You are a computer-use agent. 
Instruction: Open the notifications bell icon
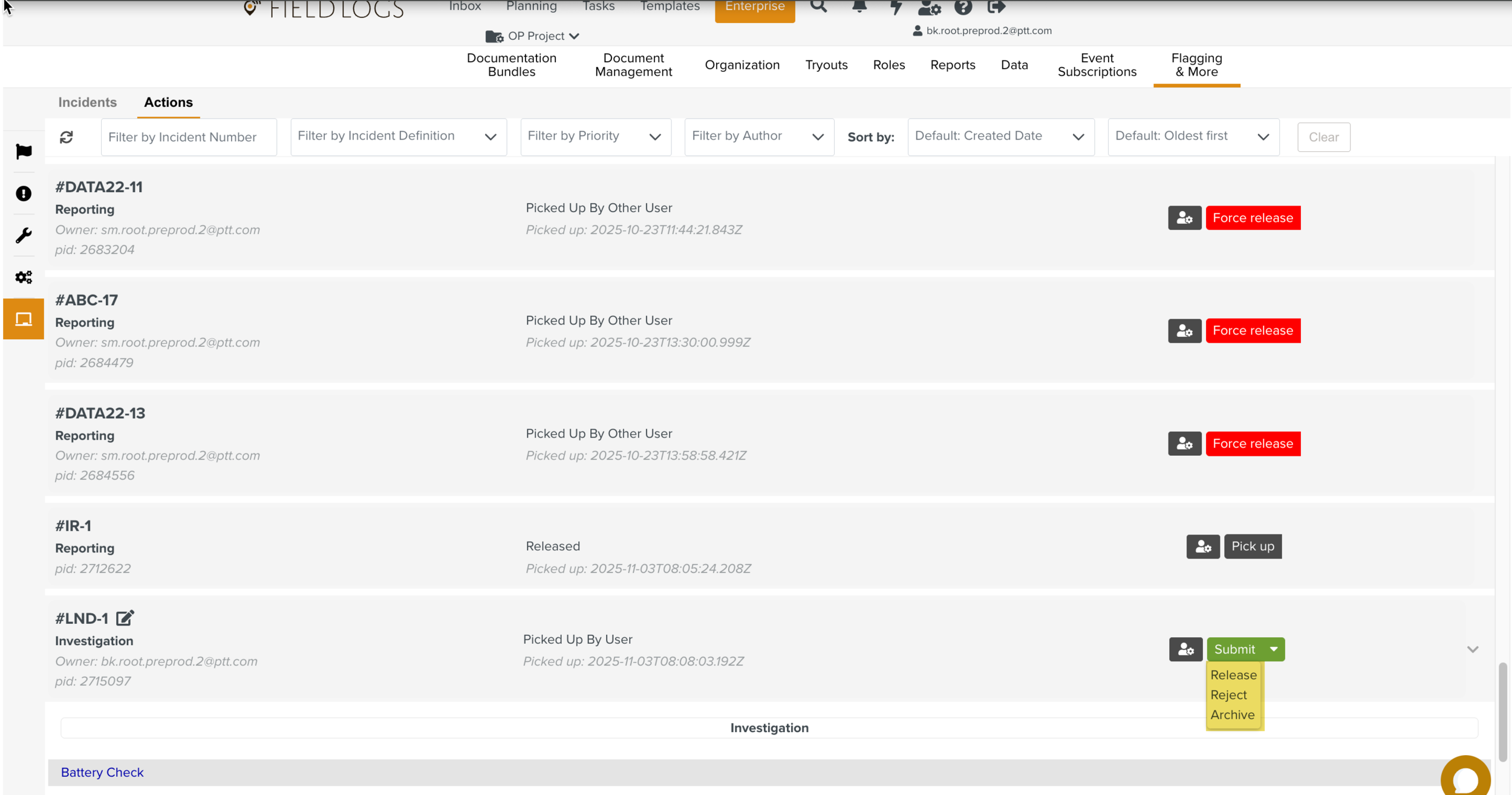(x=859, y=7)
